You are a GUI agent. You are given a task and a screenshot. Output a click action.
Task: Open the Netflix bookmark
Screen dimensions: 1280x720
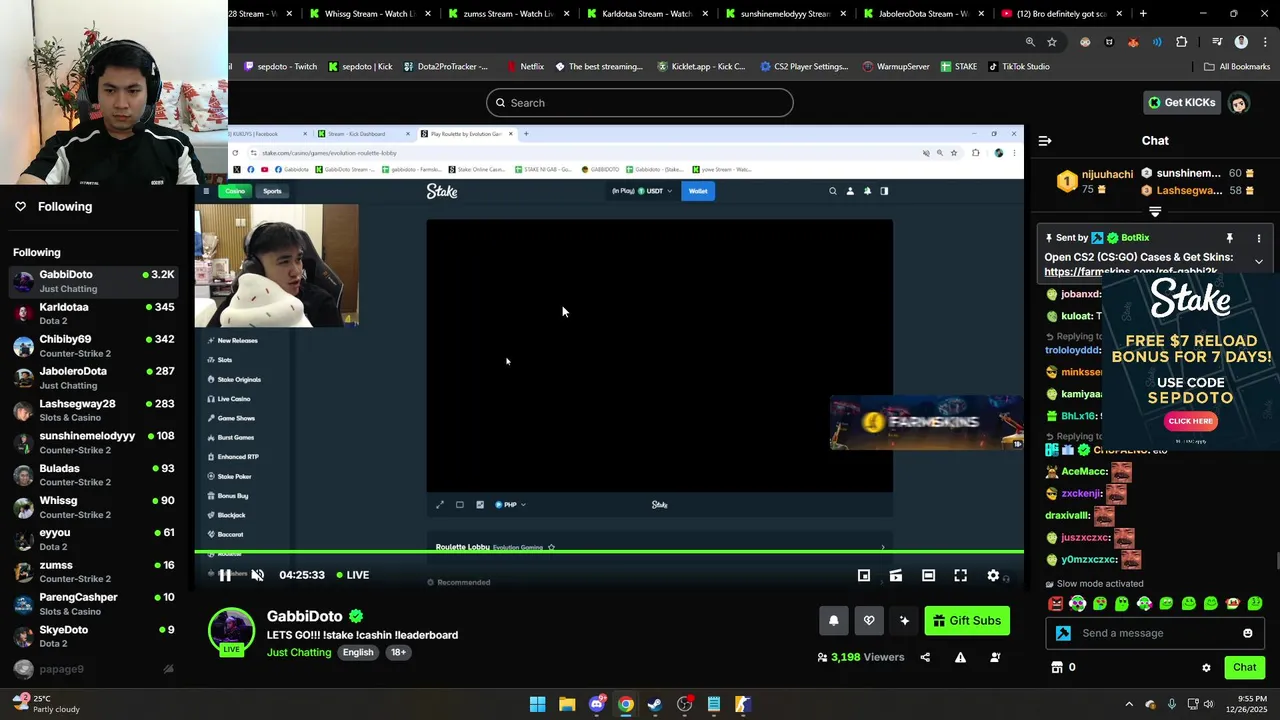pos(525,67)
